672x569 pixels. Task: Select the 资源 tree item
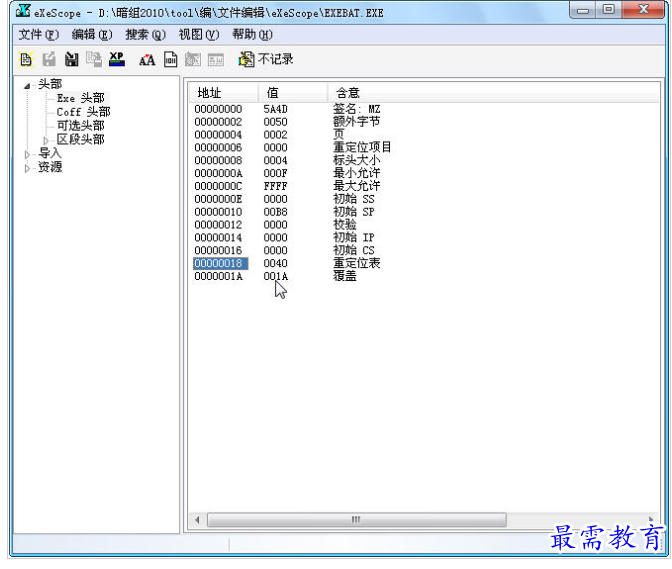click(50, 167)
